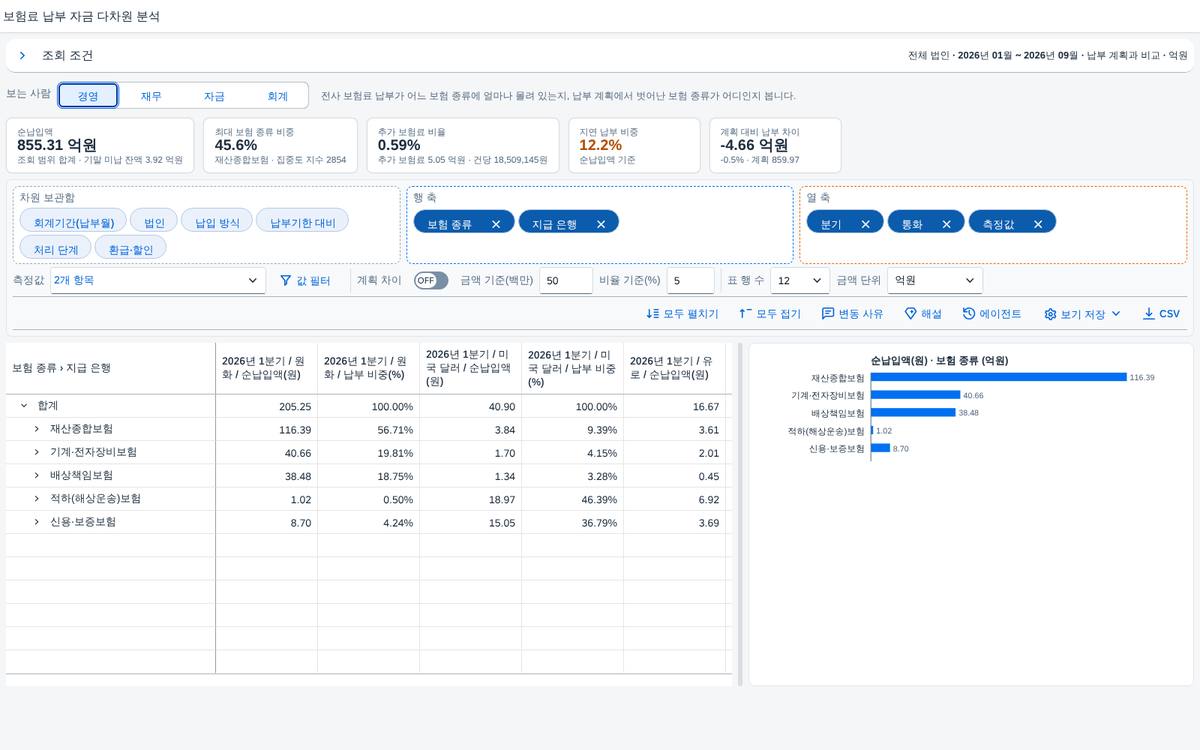Open the 측정값 2개 항목 dropdown
The width and height of the screenshot is (1200, 750).
[159, 281]
